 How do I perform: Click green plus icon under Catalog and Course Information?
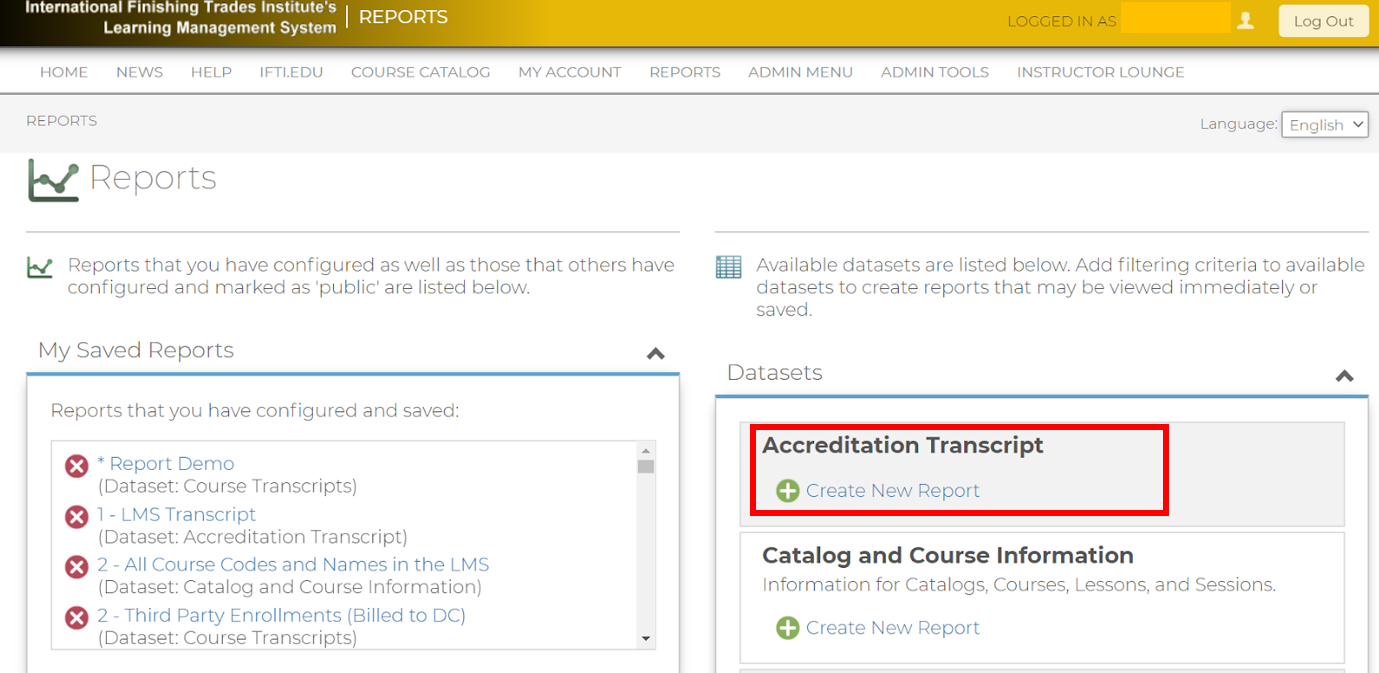[788, 628]
